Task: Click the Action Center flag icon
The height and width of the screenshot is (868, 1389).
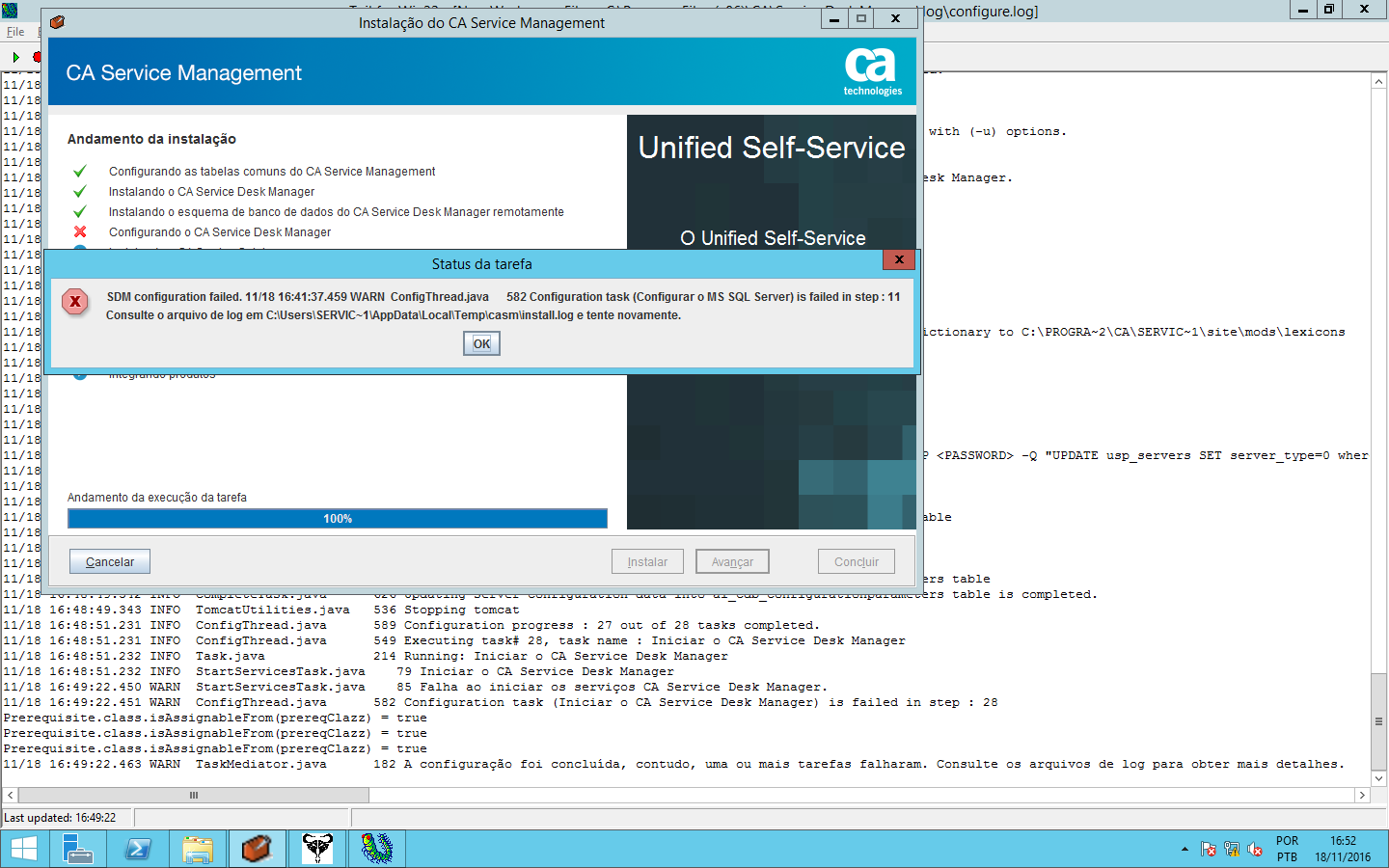Action: coord(1208,851)
